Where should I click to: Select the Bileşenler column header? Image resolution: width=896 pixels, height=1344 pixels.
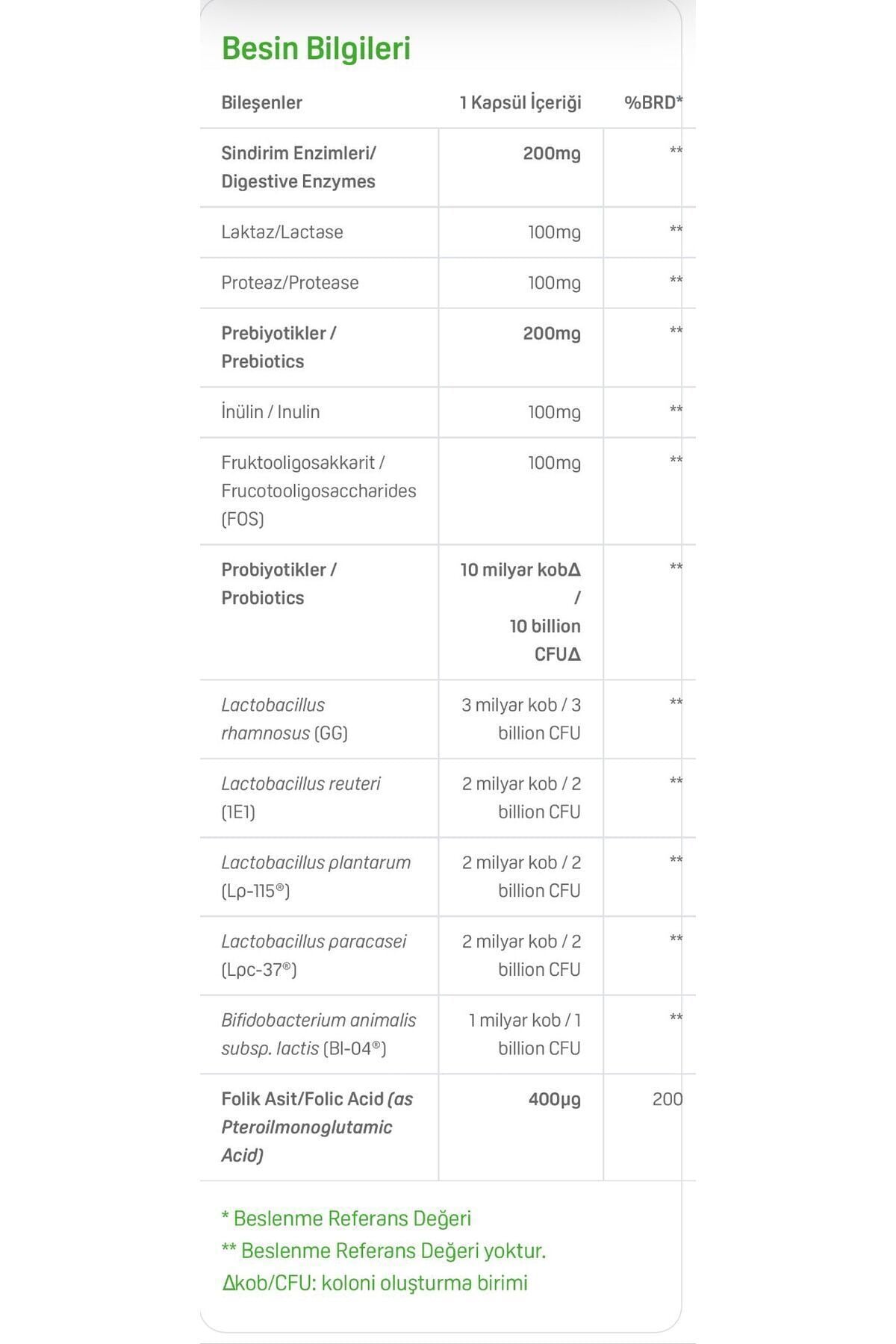tap(261, 103)
